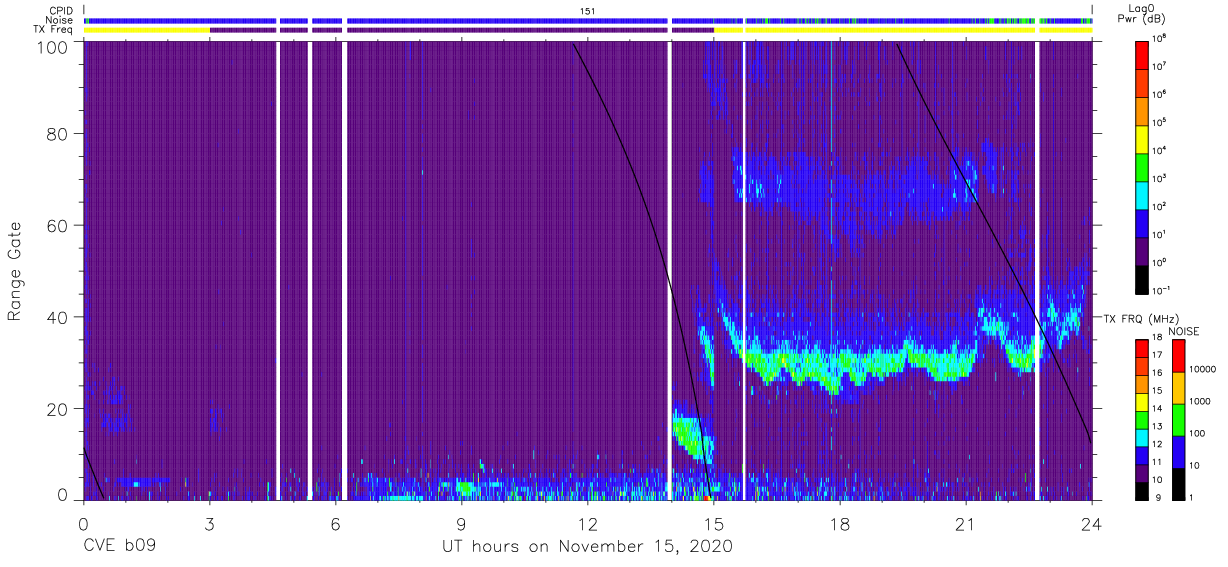Click the 'Noise' row label at top left
The image size is (1228, 567).
click(x=59, y=19)
